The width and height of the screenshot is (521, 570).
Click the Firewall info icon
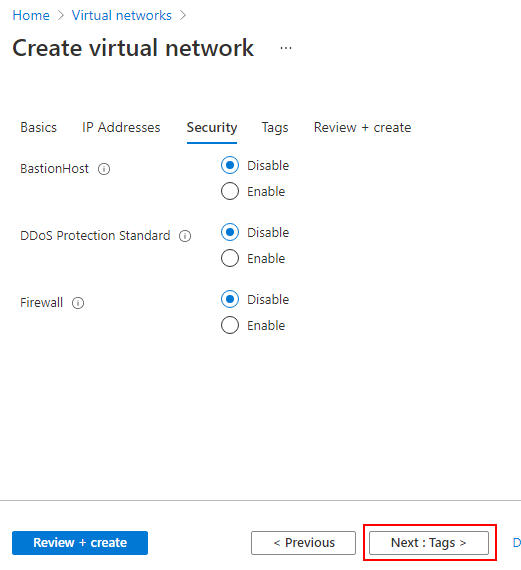pos(78,303)
